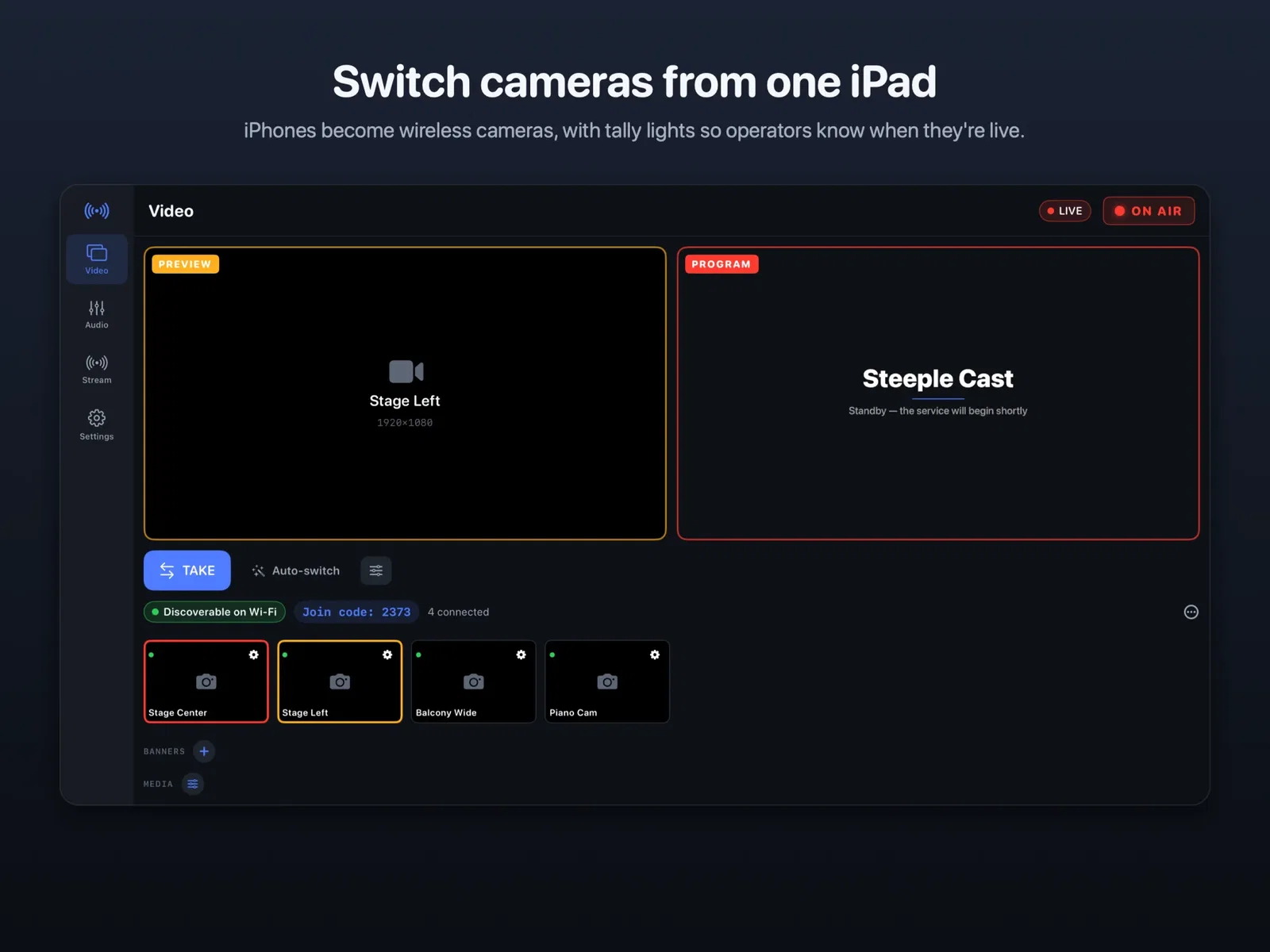Screen dimensions: 1270x952
Task: Open Balcony Wide camera gear settings
Action: point(521,654)
